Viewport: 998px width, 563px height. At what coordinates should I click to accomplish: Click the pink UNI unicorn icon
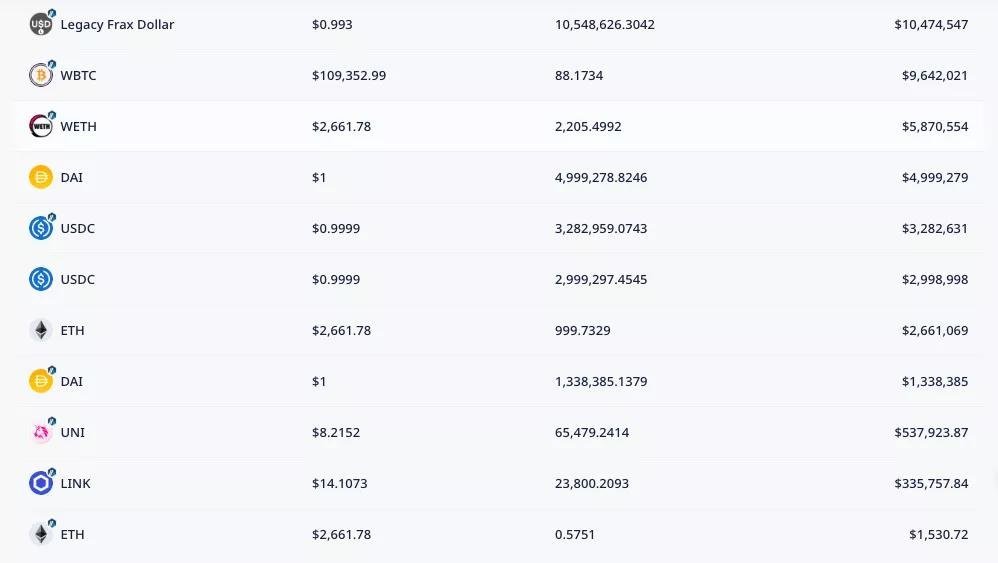(x=41, y=432)
